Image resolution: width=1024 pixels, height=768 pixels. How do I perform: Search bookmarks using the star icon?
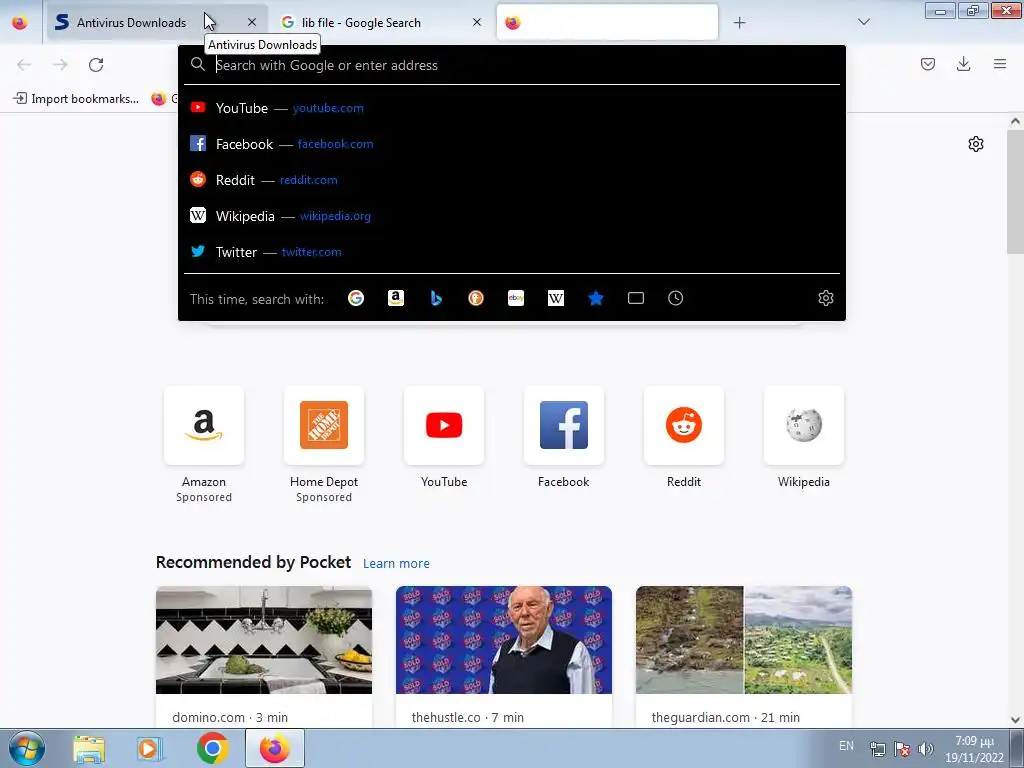[596, 298]
